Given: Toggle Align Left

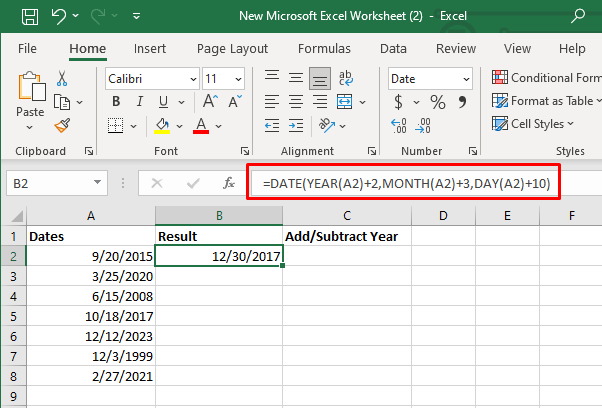Looking at the screenshot, I should (x=272, y=102).
